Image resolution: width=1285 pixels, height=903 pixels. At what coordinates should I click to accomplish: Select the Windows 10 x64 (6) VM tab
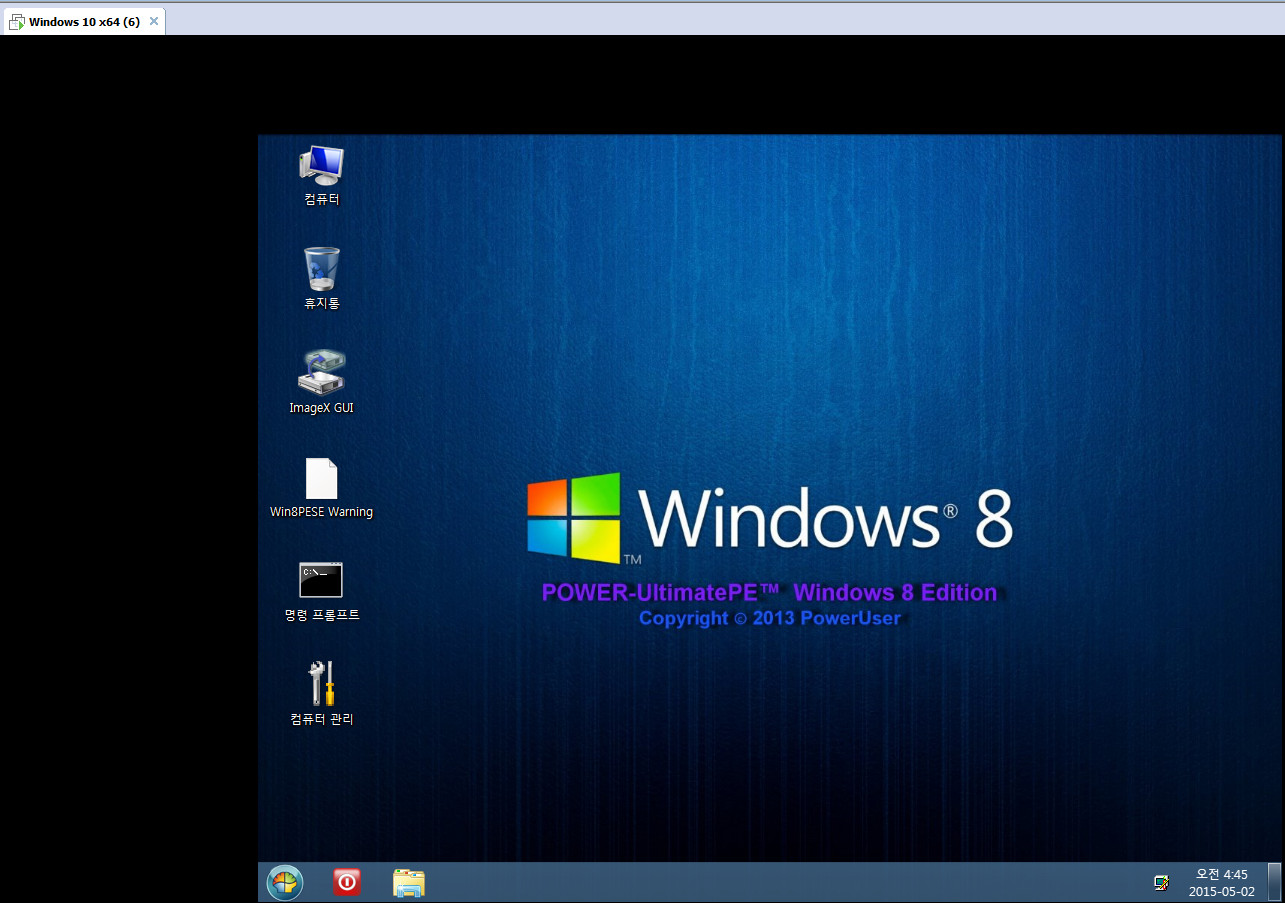pos(83,22)
